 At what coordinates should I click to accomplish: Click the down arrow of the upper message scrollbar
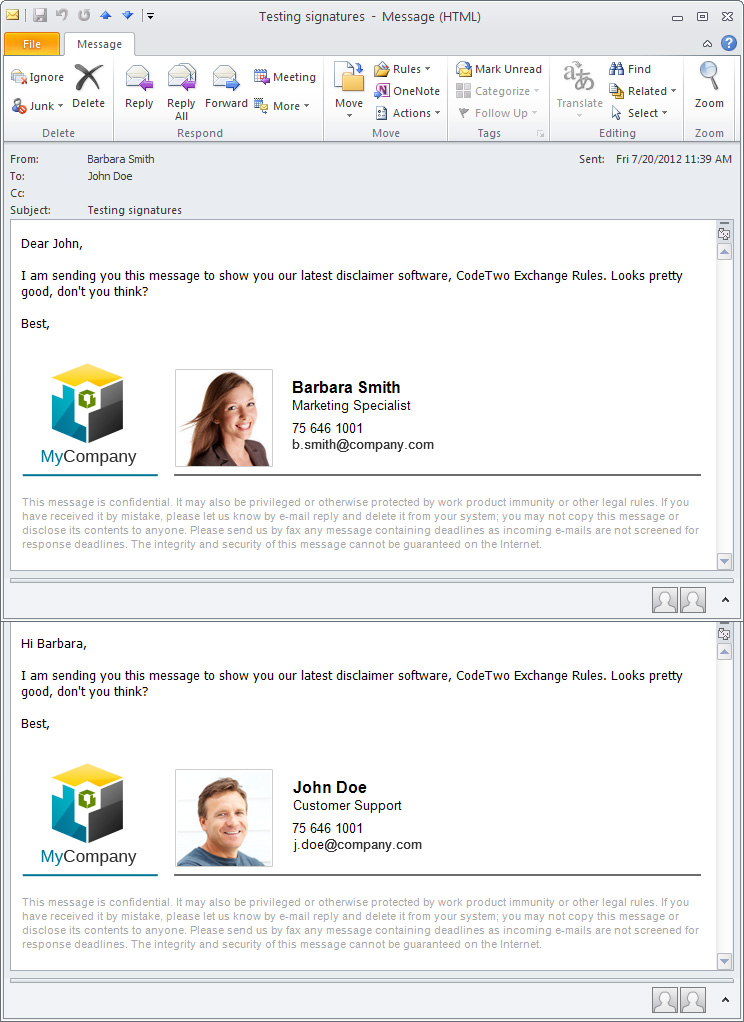[x=724, y=561]
